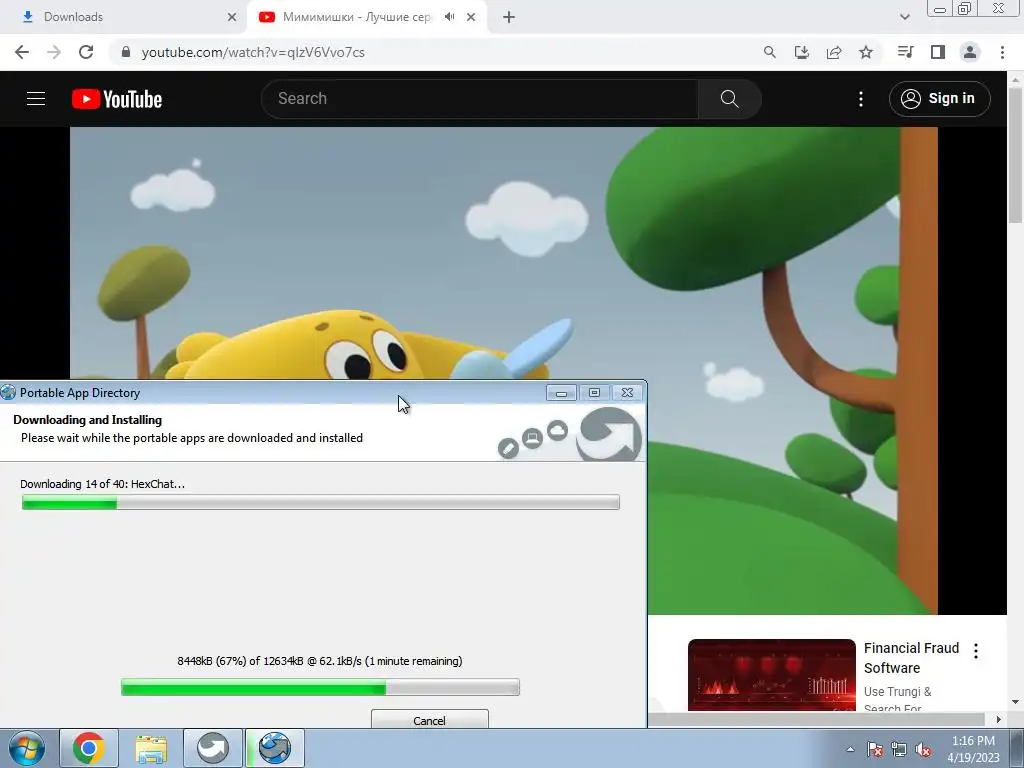Image resolution: width=1024 pixels, height=768 pixels.
Task: Click the volume tray icon
Action: (x=923, y=749)
